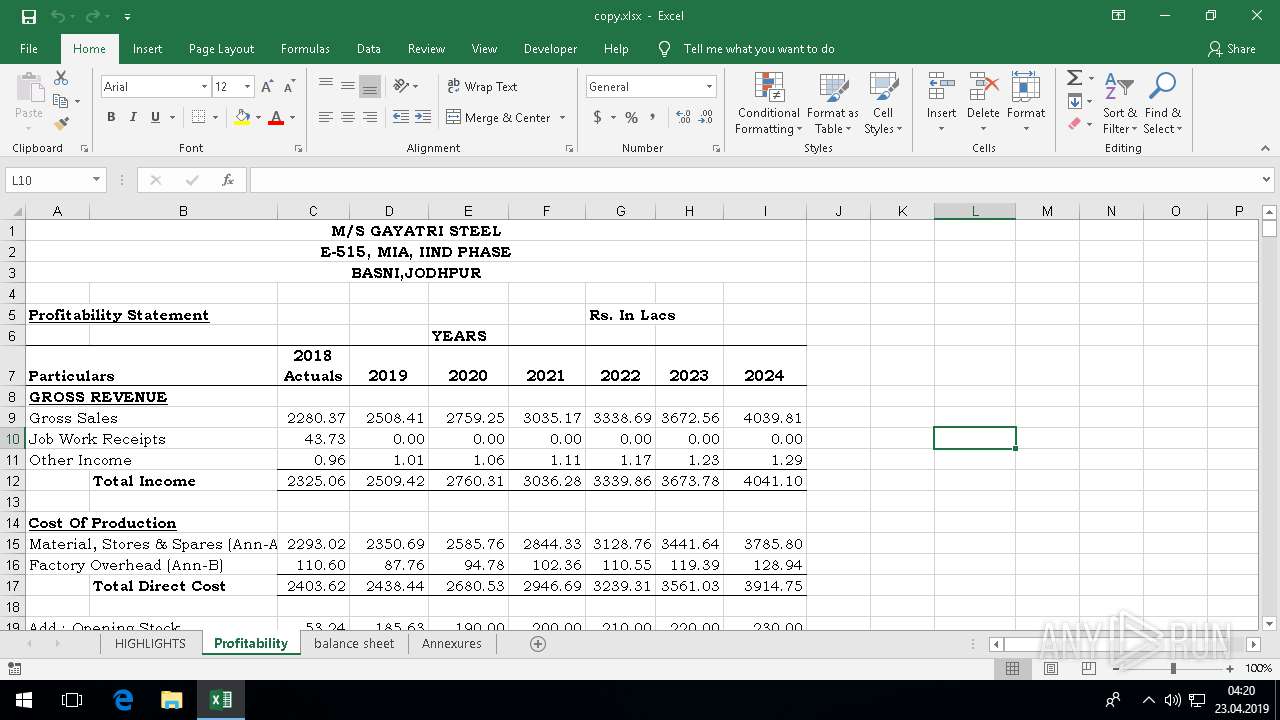The width and height of the screenshot is (1280, 720).
Task: Adjust the zoom slider in status bar
Action: (1173, 668)
